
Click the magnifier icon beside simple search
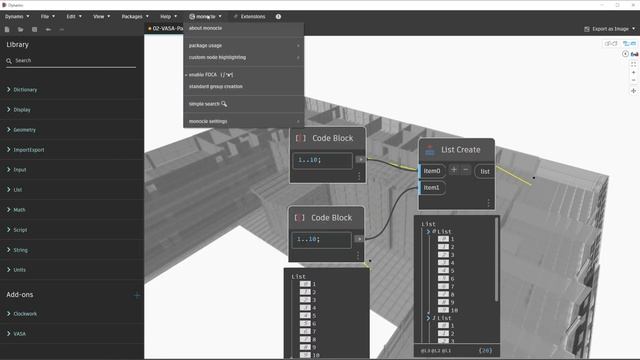224,104
